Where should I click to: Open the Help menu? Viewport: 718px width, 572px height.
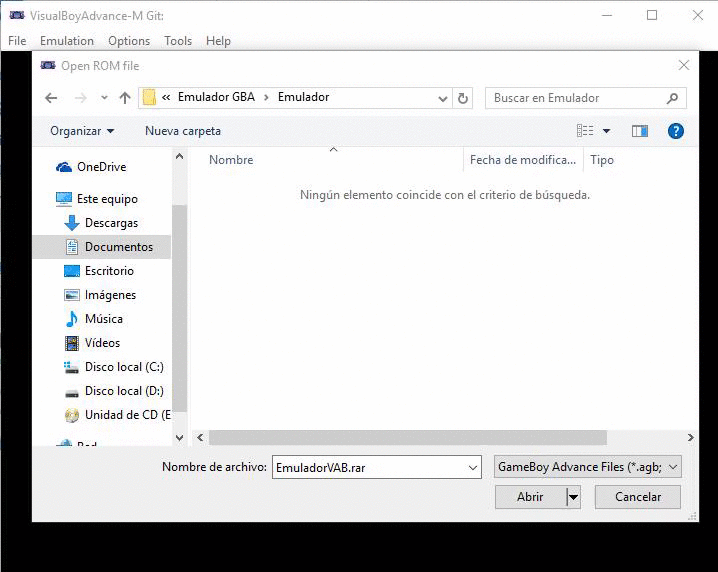218,41
